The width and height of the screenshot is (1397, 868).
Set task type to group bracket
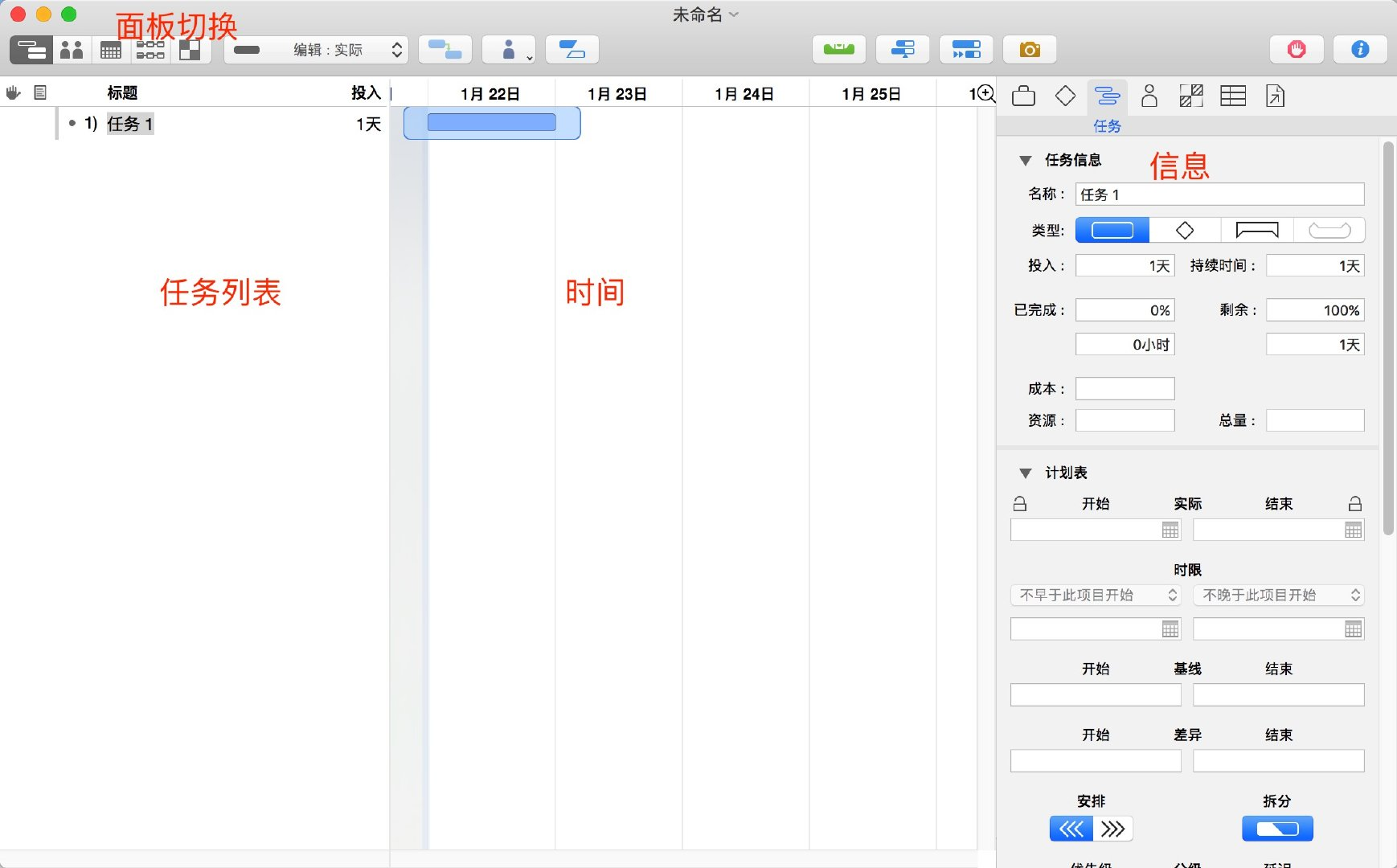point(1257,231)
